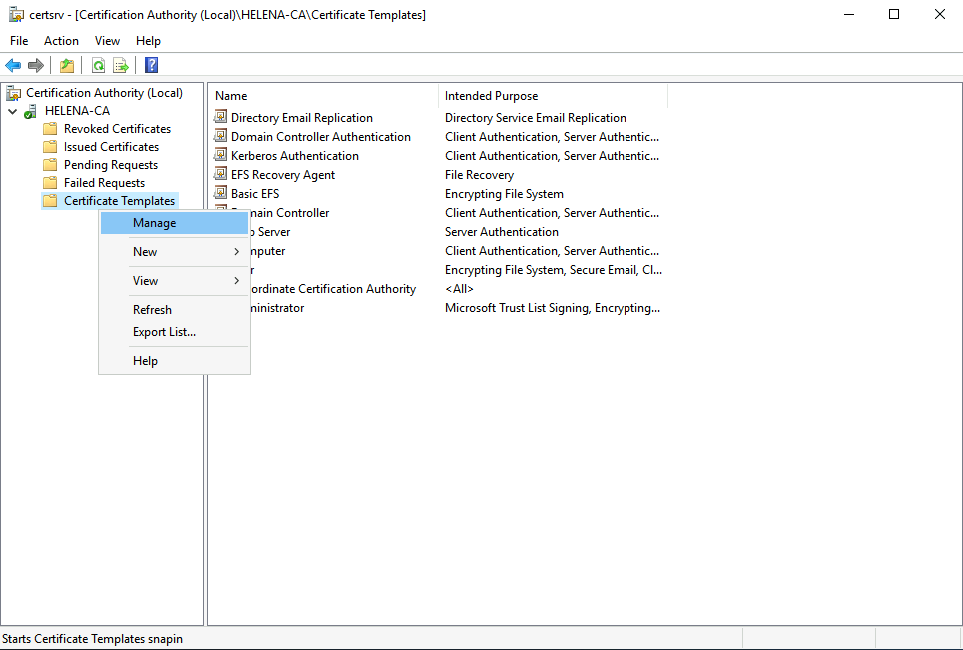This screenshot has height=650, width=963.
Task: Select Pending Requests in the tree
Action: coord(110,165)
